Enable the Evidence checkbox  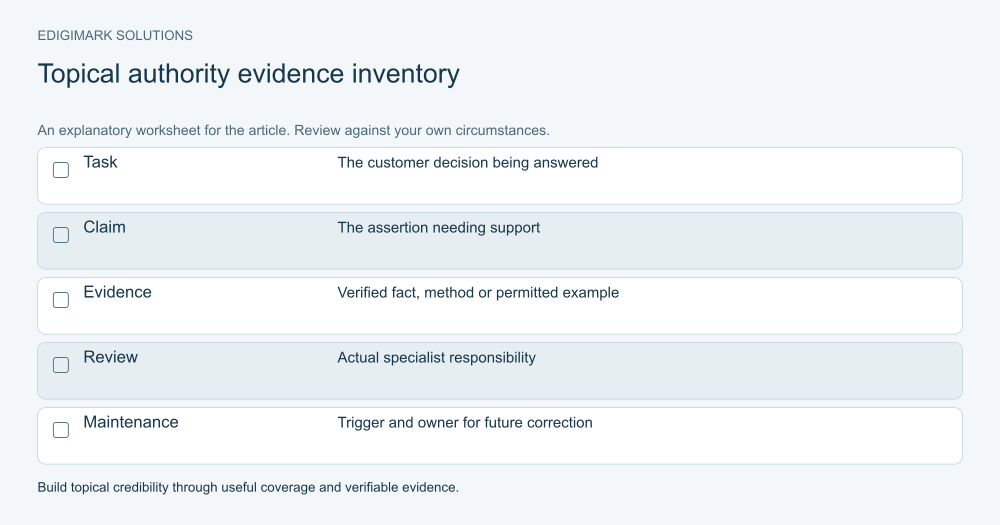click(x=61, y=300)
